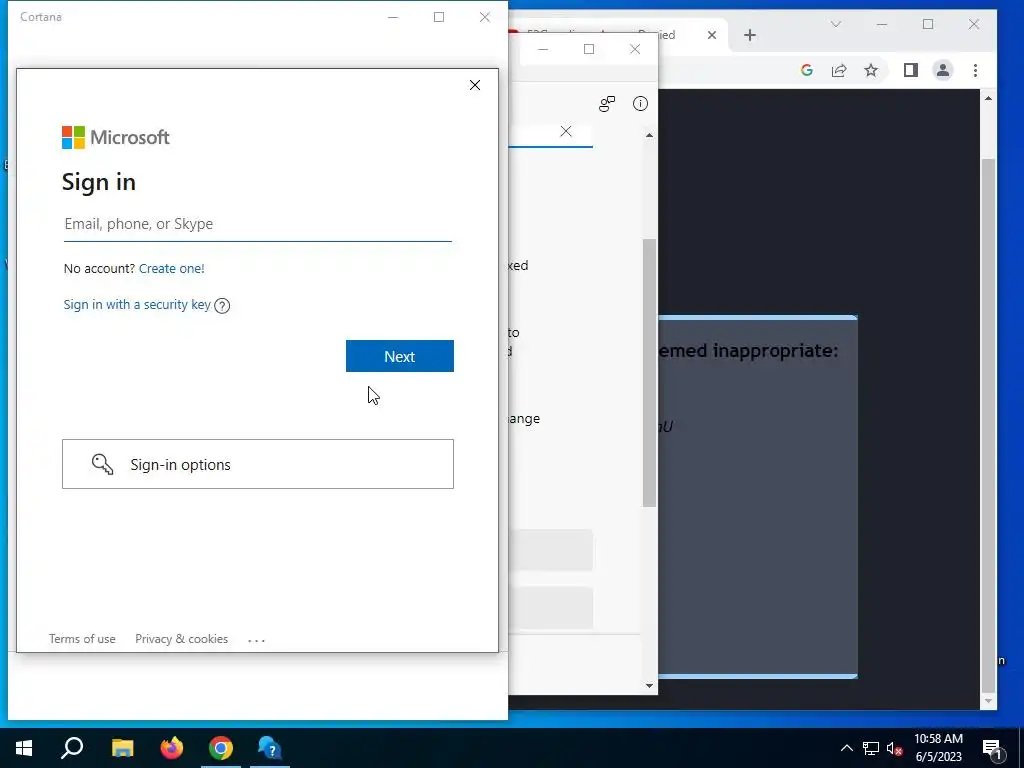Image resolution: width=1024 pixels, height=768 pixels.
Task: Click scroll down arrow in middle window
Action: click(x=649, y=685)
